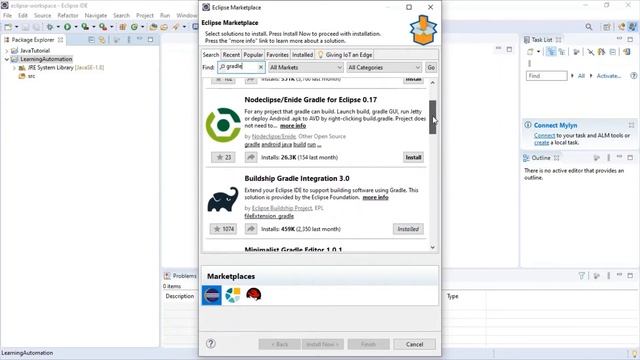This screenshot has width=640, height=360.
Task: Collapse the LearningAutomation project
Action: [7, 59]
